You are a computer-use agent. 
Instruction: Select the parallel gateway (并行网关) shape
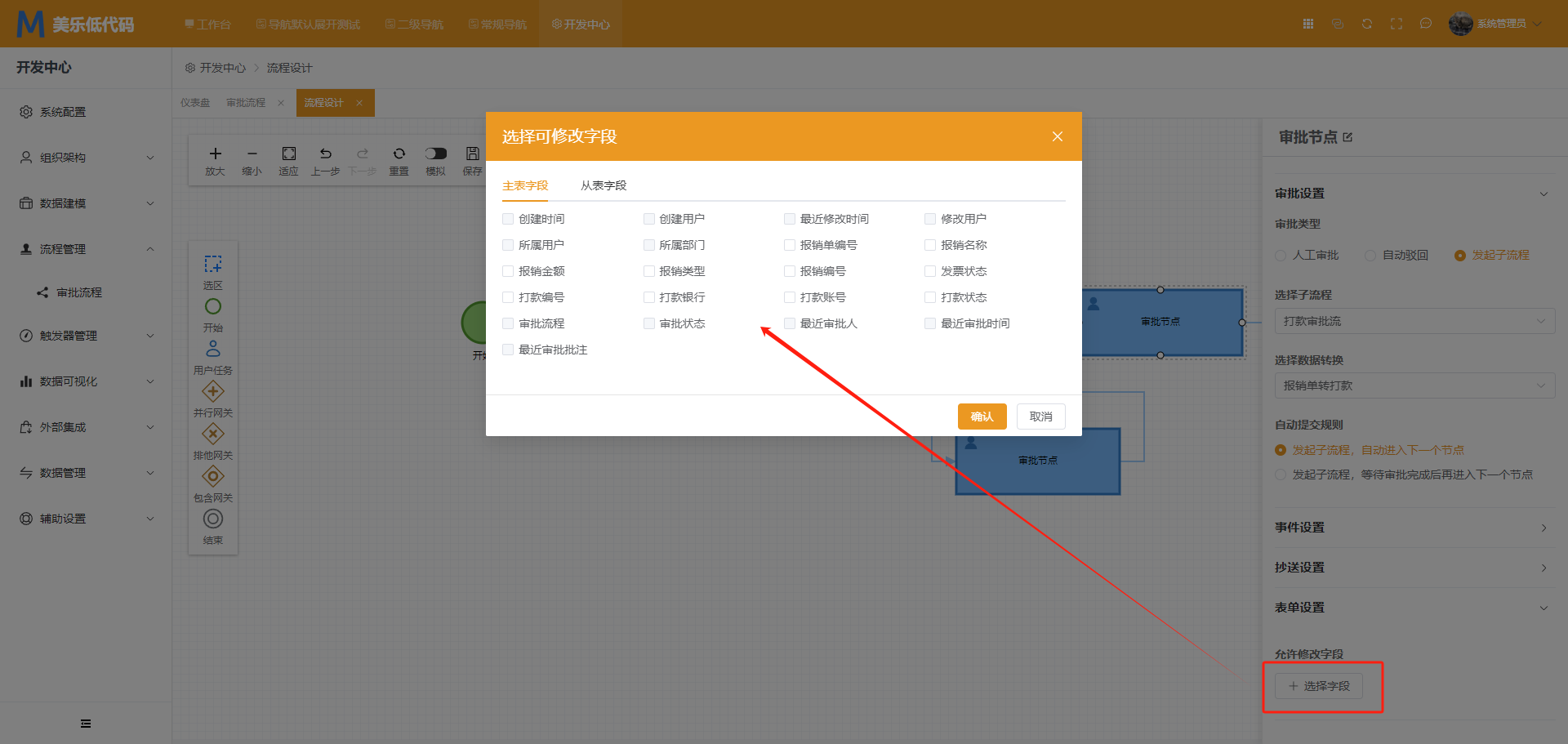tap(213, 392)
